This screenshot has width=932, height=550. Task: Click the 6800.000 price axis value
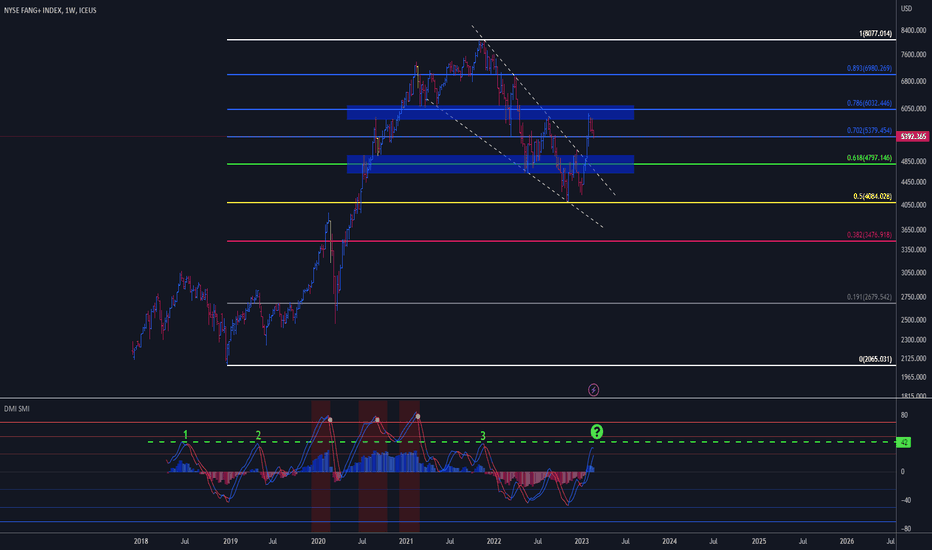[914, 81]
